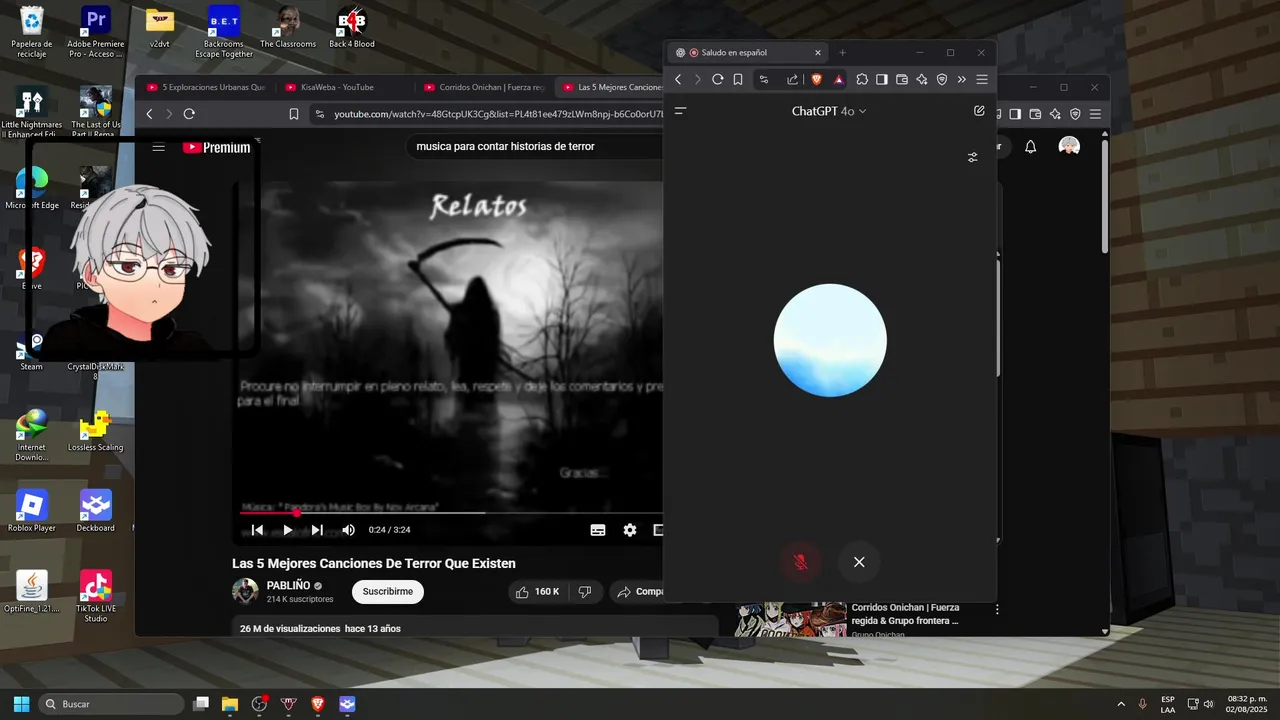Screen dimensions: 1280x720
Task: Skip to next video in playlist
Action: pyautogui.click(x=317, y=530)
